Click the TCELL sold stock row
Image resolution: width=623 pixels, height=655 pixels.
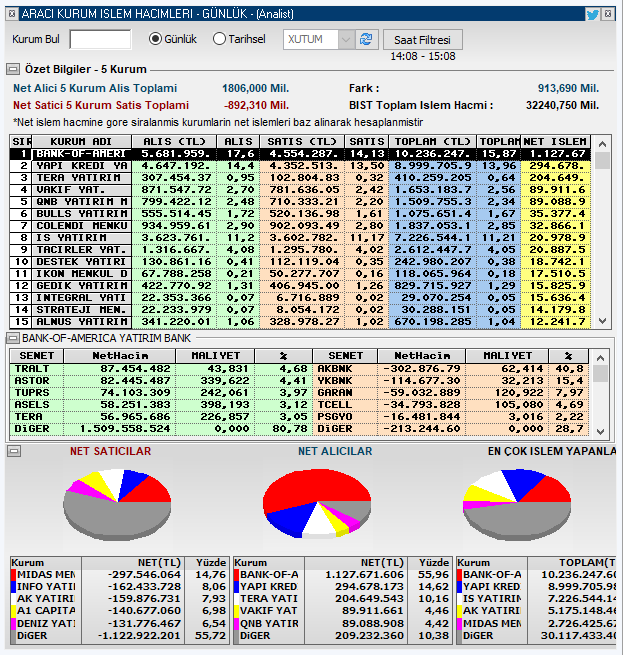coord(451,405)
